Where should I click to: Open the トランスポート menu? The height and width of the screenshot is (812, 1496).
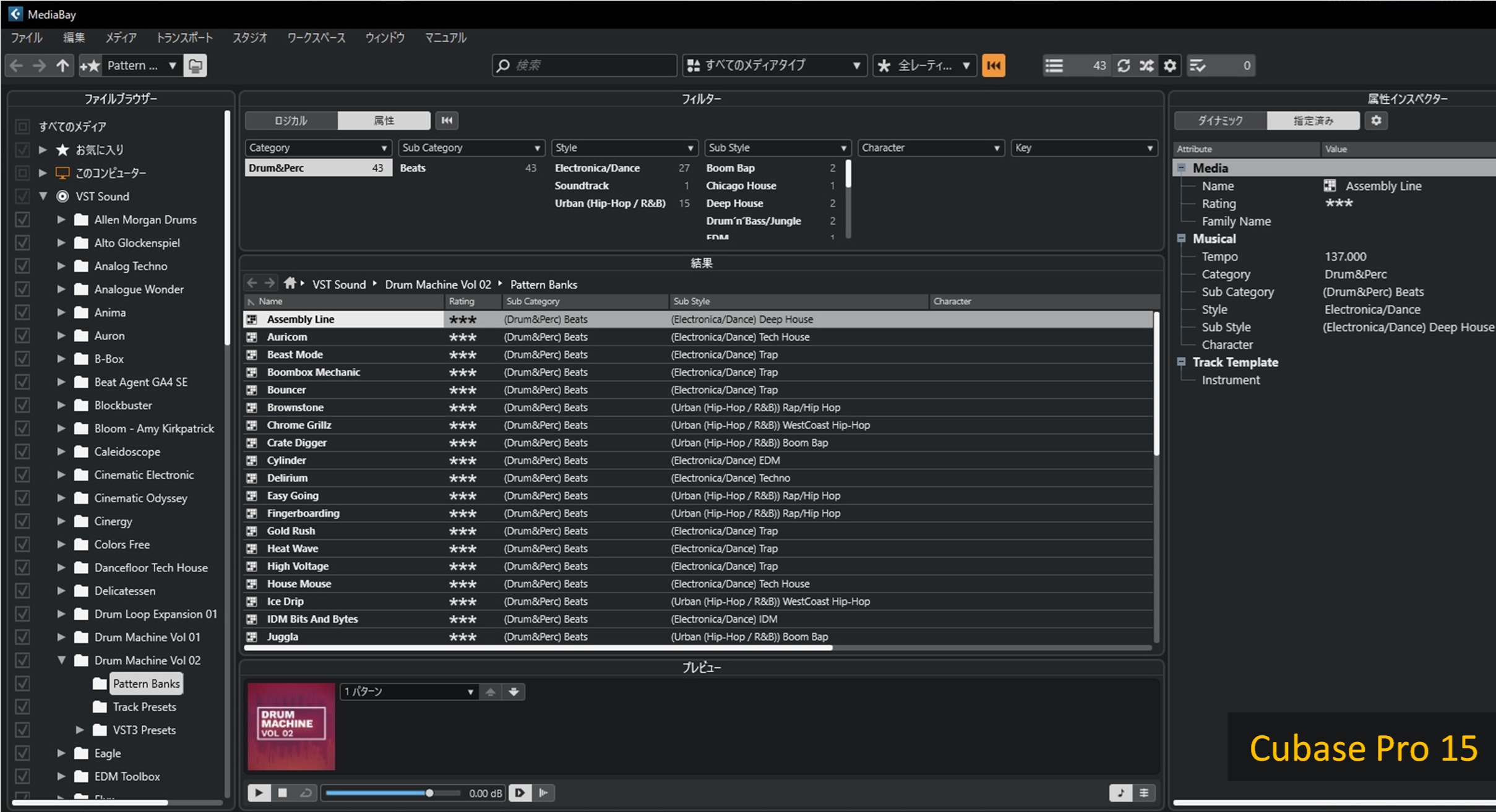point(184,38)
